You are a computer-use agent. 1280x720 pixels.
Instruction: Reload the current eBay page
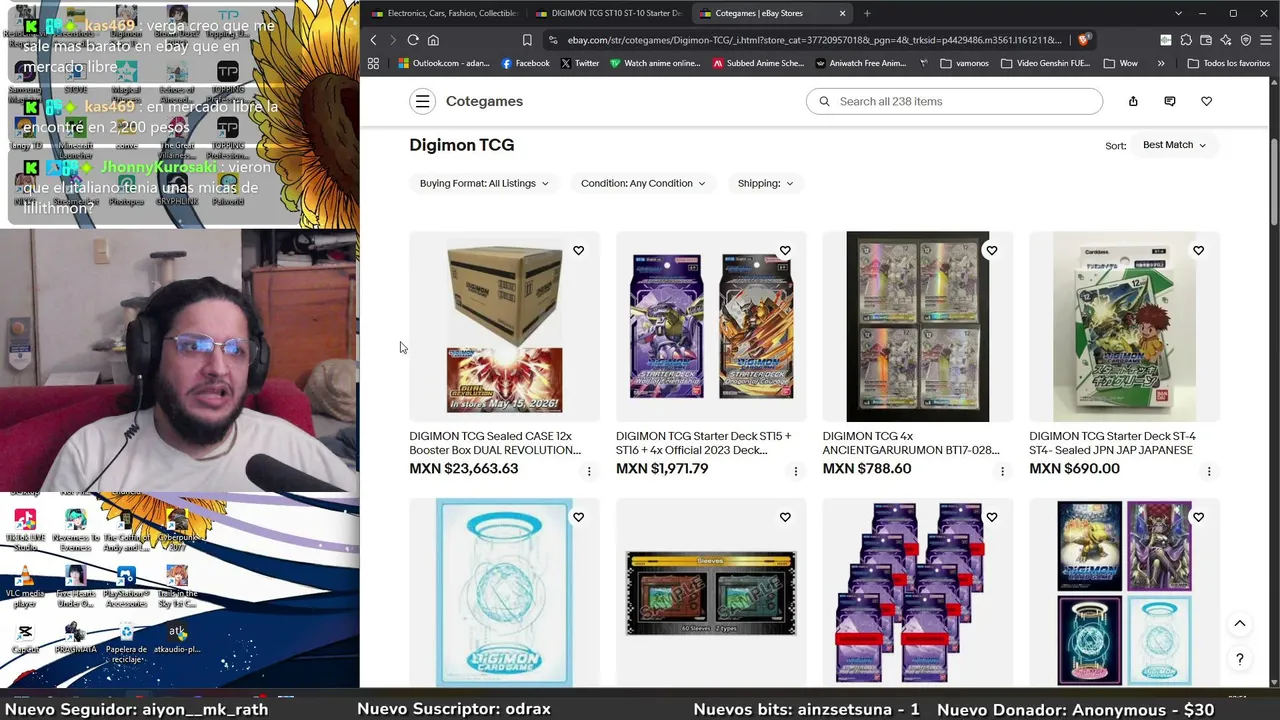(413, 40)
